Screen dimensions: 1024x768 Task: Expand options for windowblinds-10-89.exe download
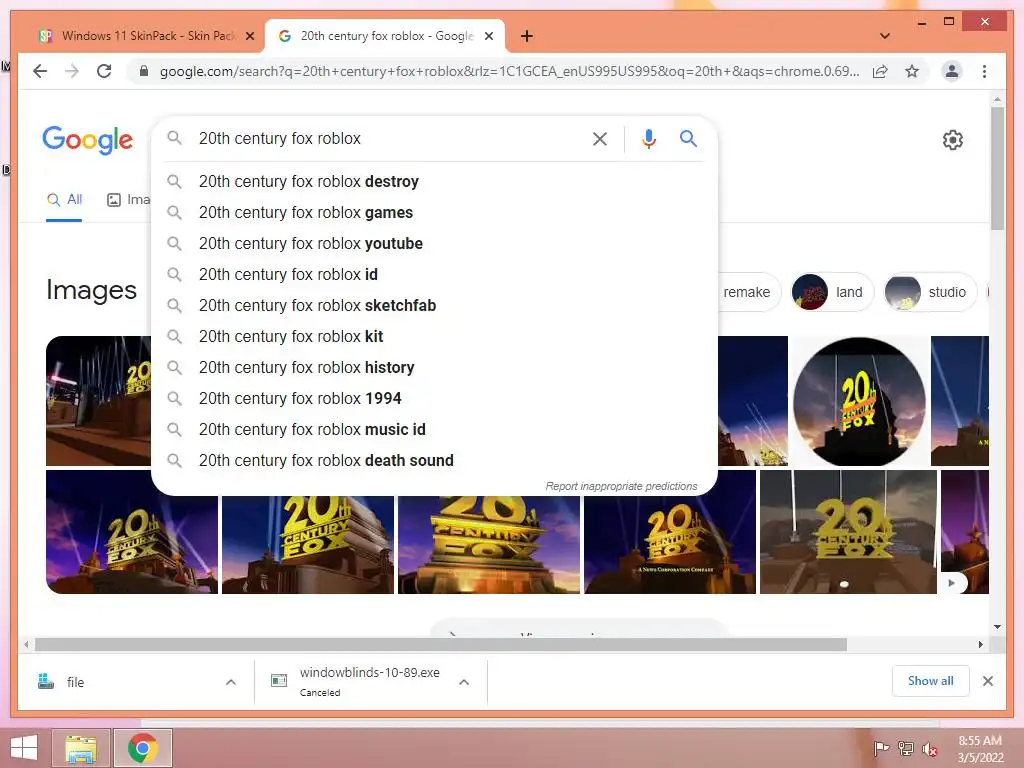point(464,682)
